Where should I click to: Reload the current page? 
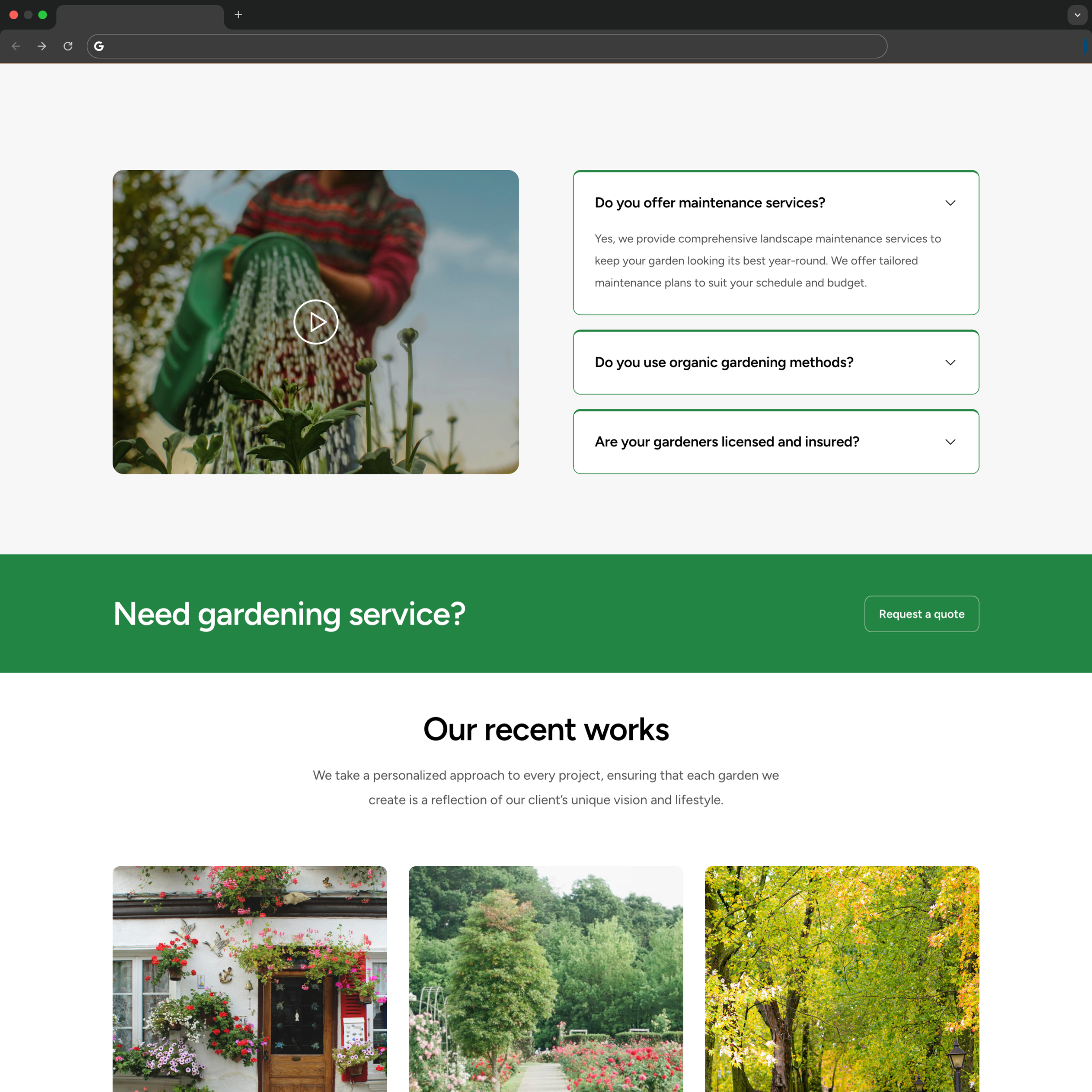(x=68, y=46)
